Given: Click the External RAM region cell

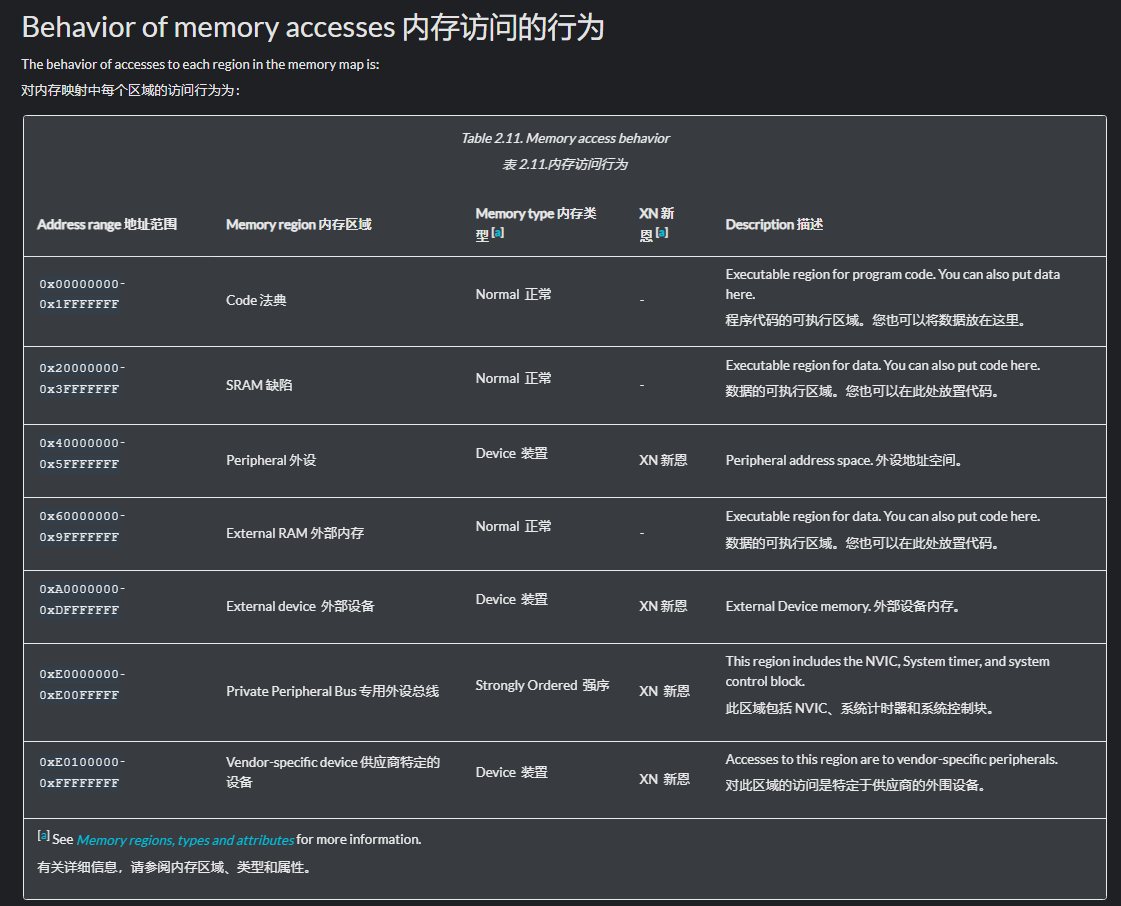Looking at the screenshot, I should [x=295, y=534].
